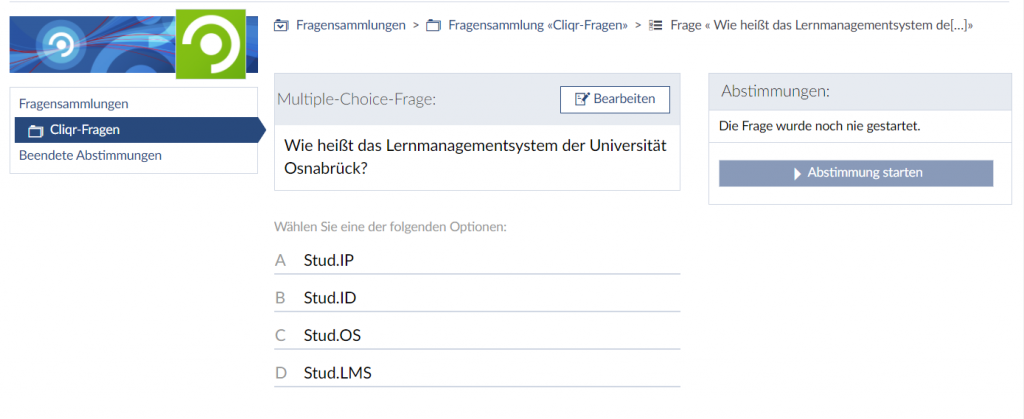
Task: Choose option B Stud.ID
Action: click(477, 298)
